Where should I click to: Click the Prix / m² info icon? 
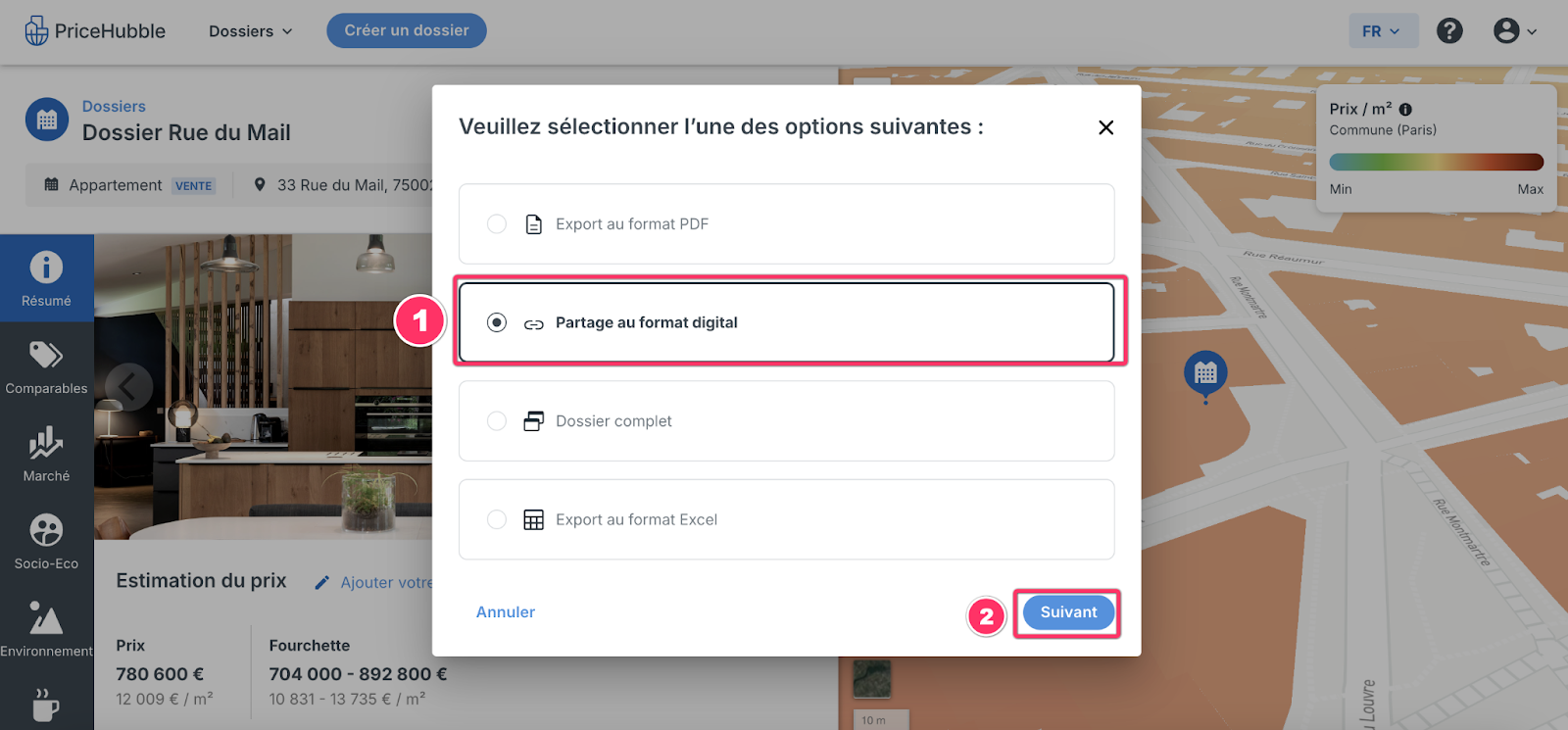pyautogui.click(x=1405, y=110)
